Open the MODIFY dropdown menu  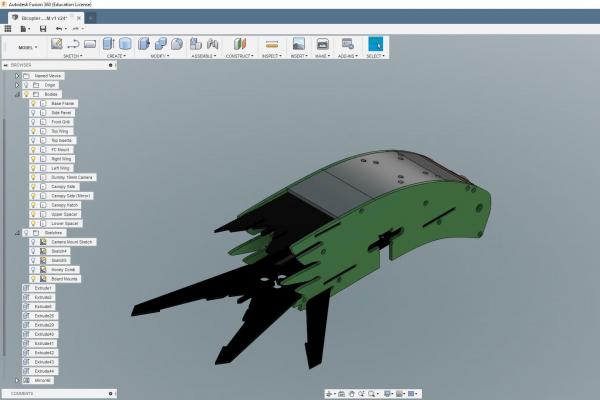click(x=160, y=56)
